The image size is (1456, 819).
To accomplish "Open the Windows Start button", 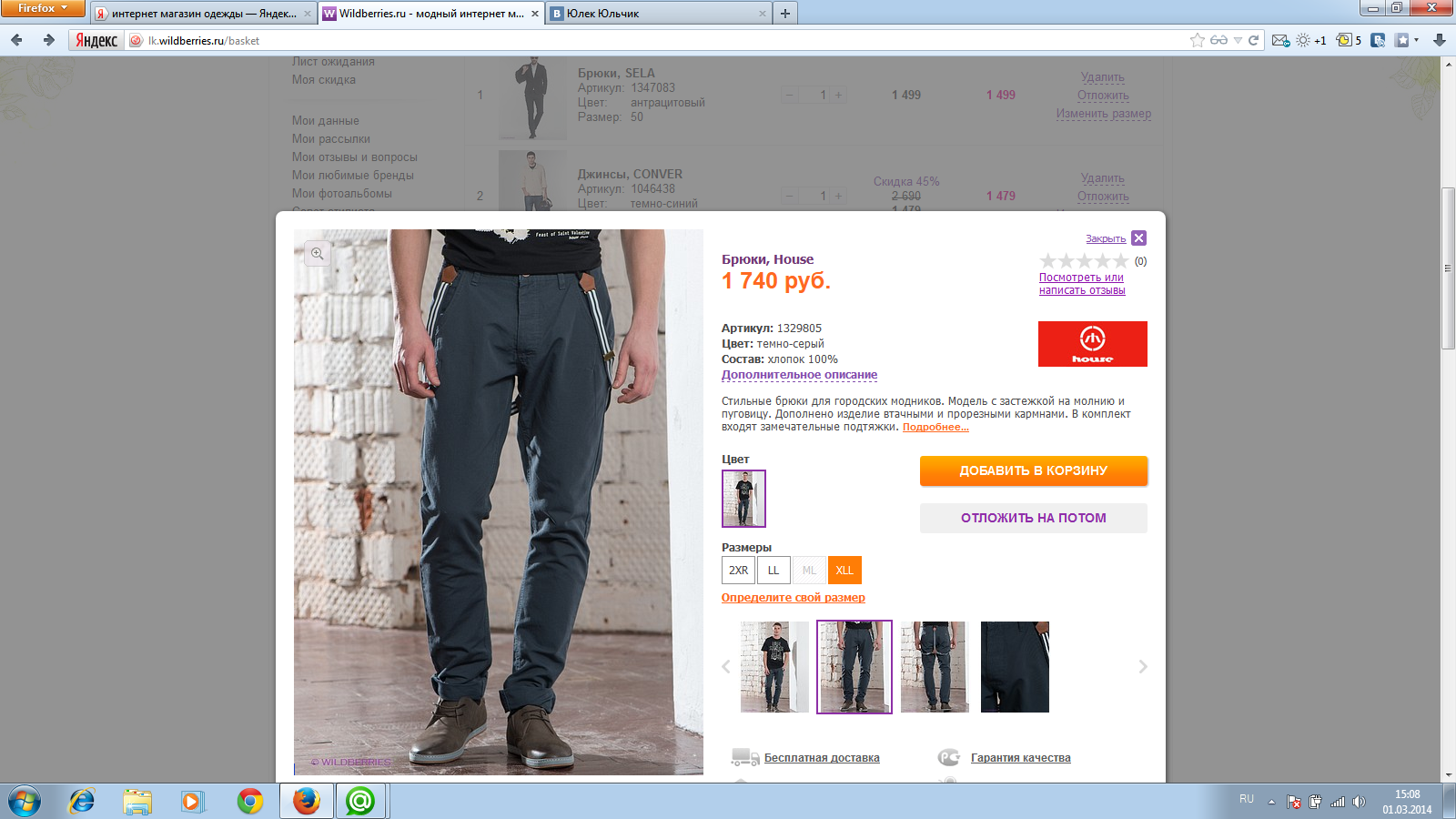I will (25, 802).
